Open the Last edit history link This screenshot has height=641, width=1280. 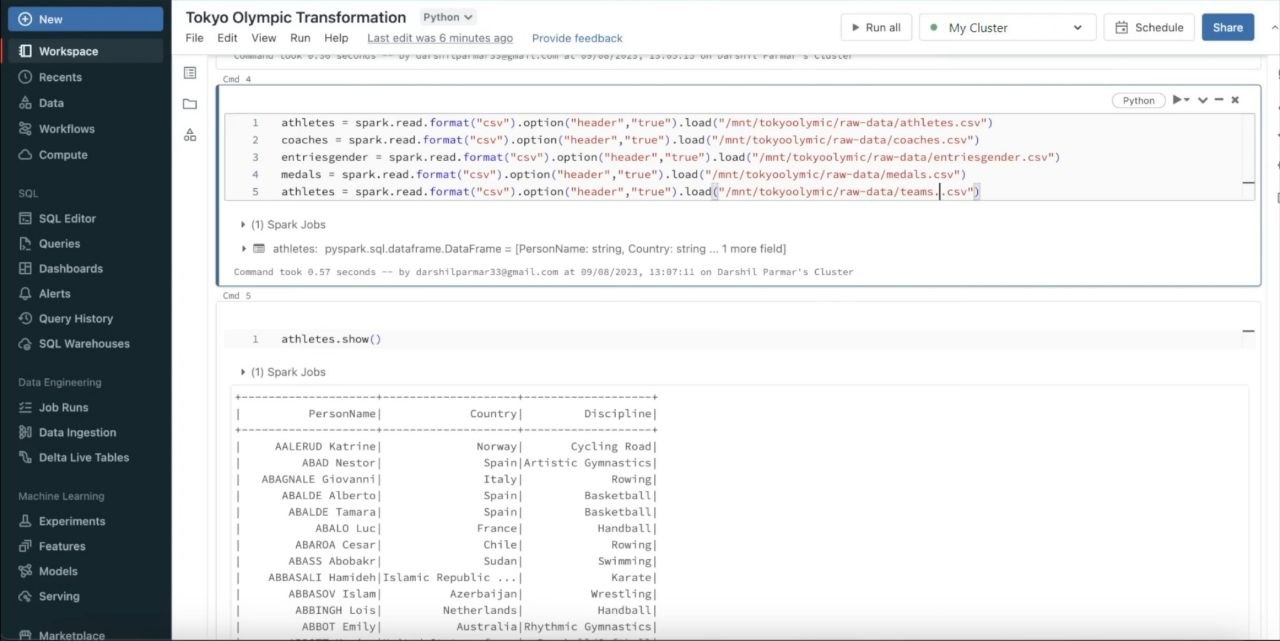[x=440, y=38]
